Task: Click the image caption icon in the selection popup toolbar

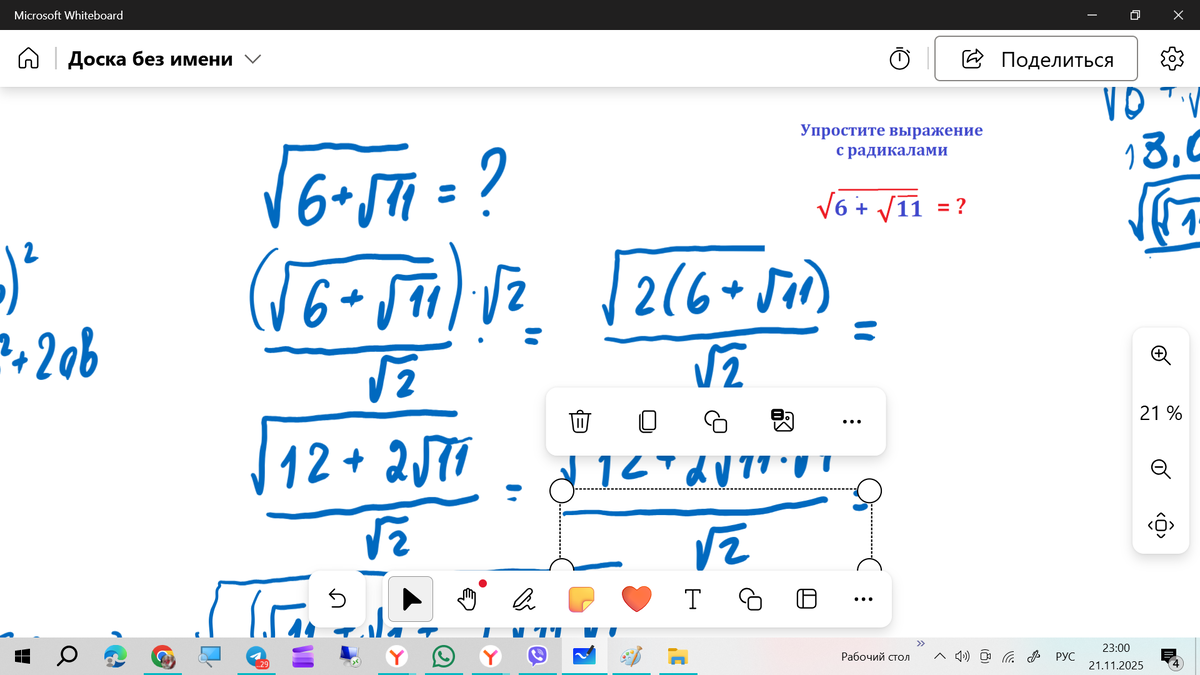Action: tap(783, 421)
